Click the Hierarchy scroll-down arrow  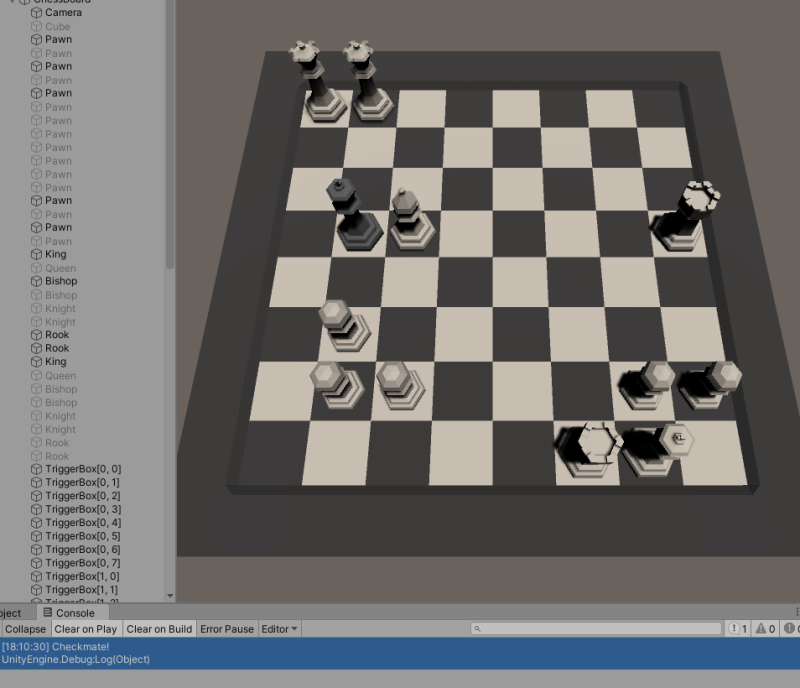coord(170,596)
